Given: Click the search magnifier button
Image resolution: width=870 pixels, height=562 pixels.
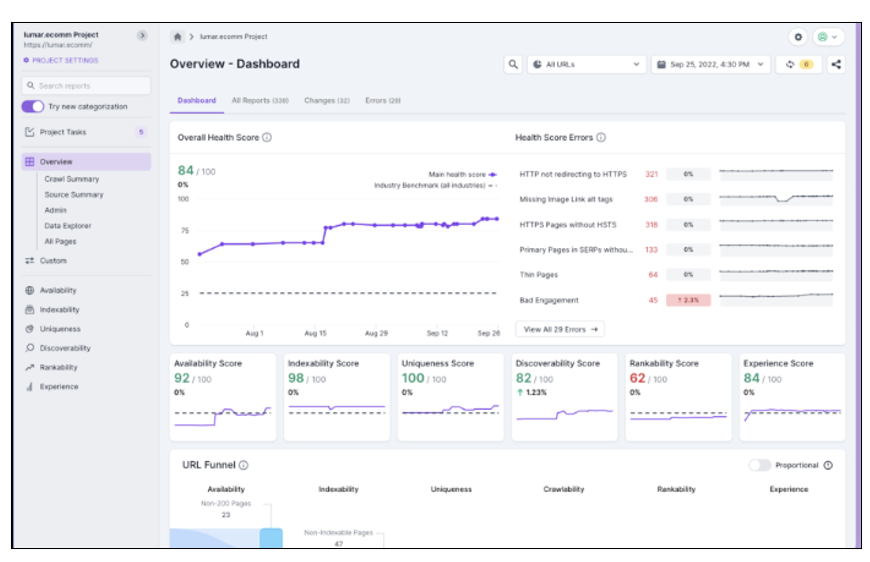Looking at the screenshot, I should [513, 64].
